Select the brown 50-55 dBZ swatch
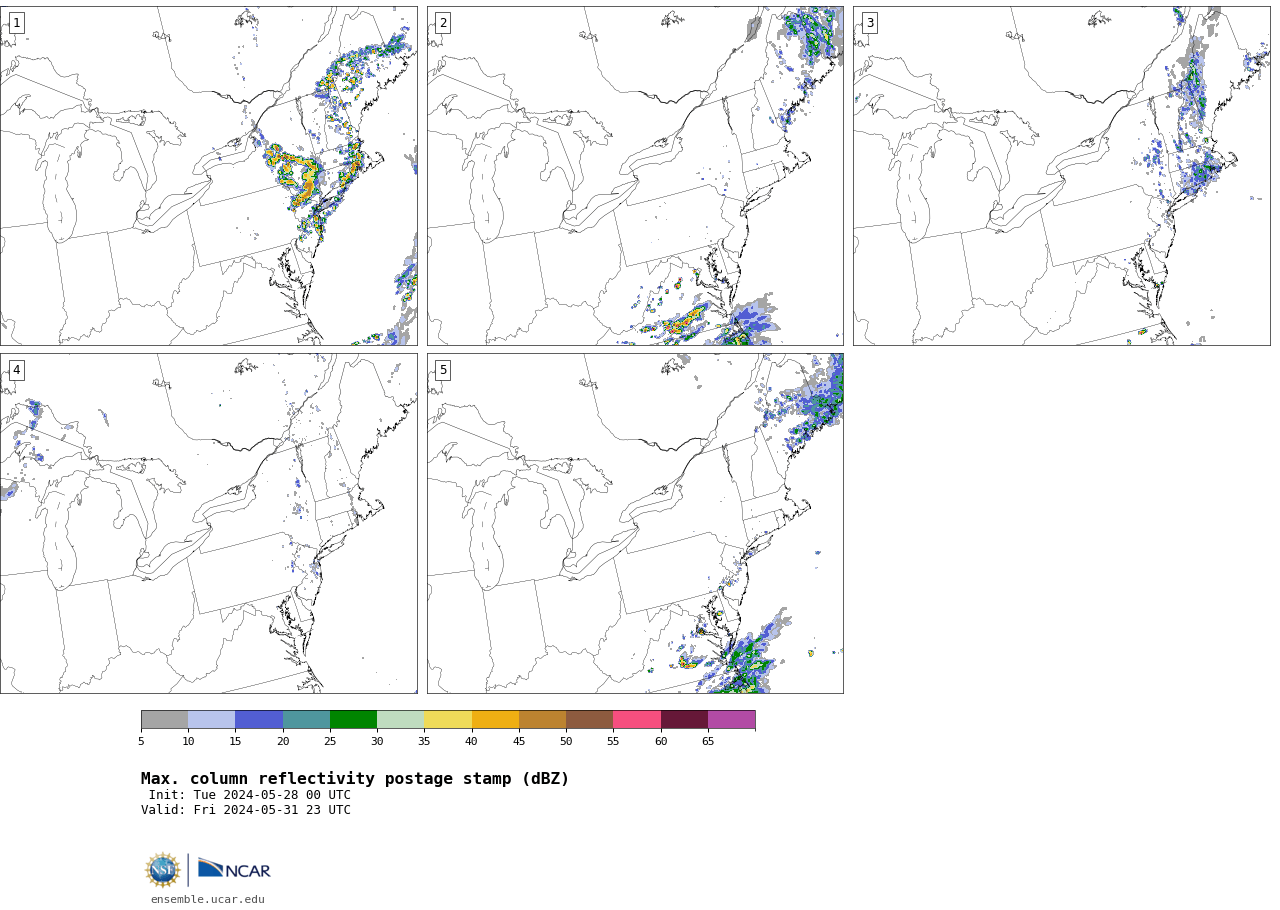 click(x=590, y=720)
